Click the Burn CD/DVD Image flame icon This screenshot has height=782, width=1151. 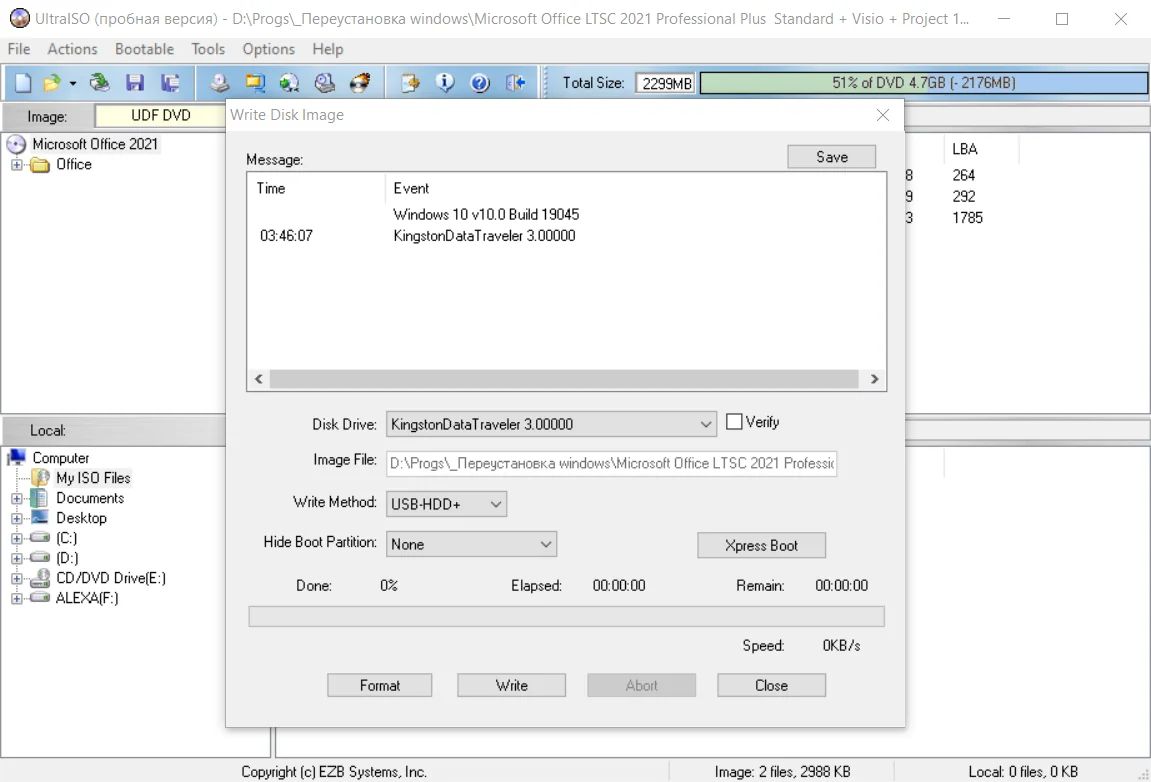(x=360, y=82)
